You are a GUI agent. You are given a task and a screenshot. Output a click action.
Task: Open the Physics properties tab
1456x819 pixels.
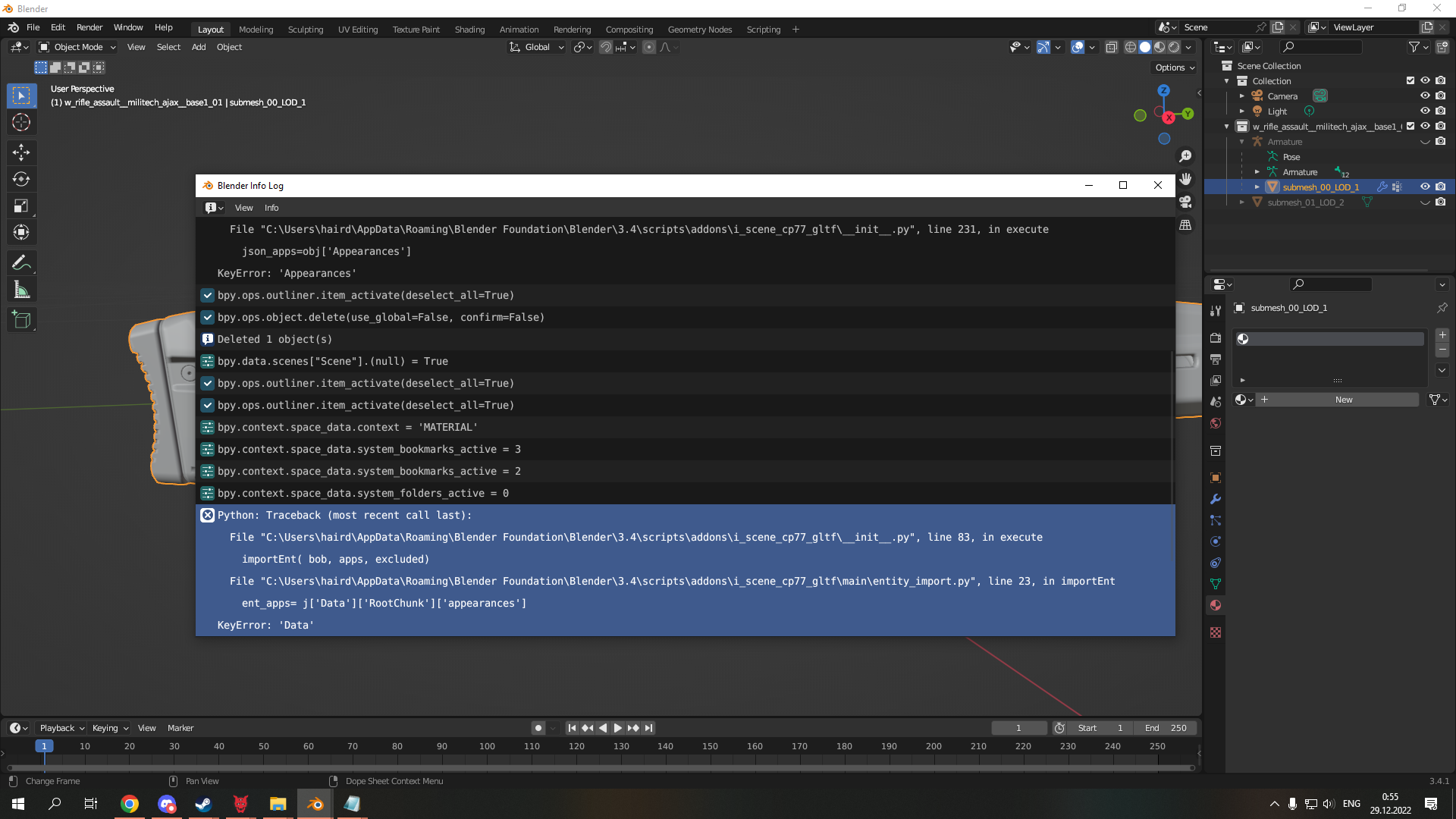pos(1215,541)
